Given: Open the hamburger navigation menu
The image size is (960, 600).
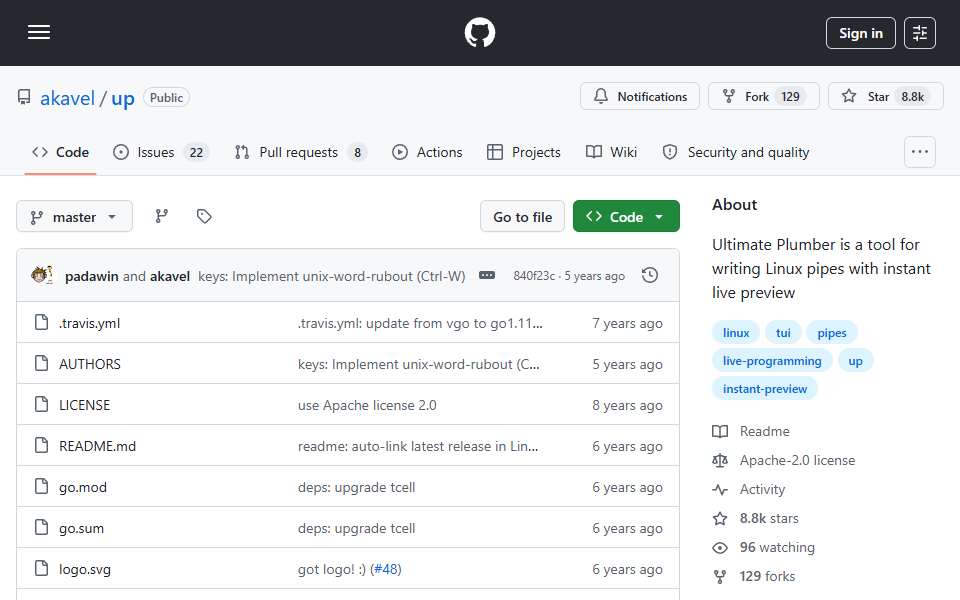Looking at the screenshot, I should [39, 32].
